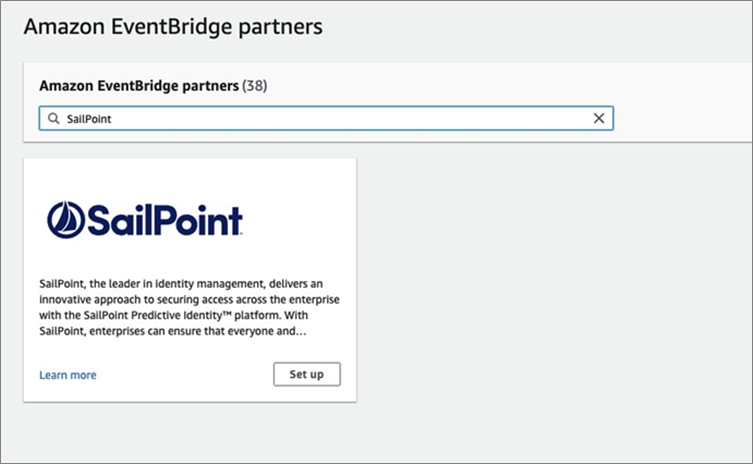Click the large "Amazon EventBridge partners" page title
This screenshot has width=753, height=464.
173,26
